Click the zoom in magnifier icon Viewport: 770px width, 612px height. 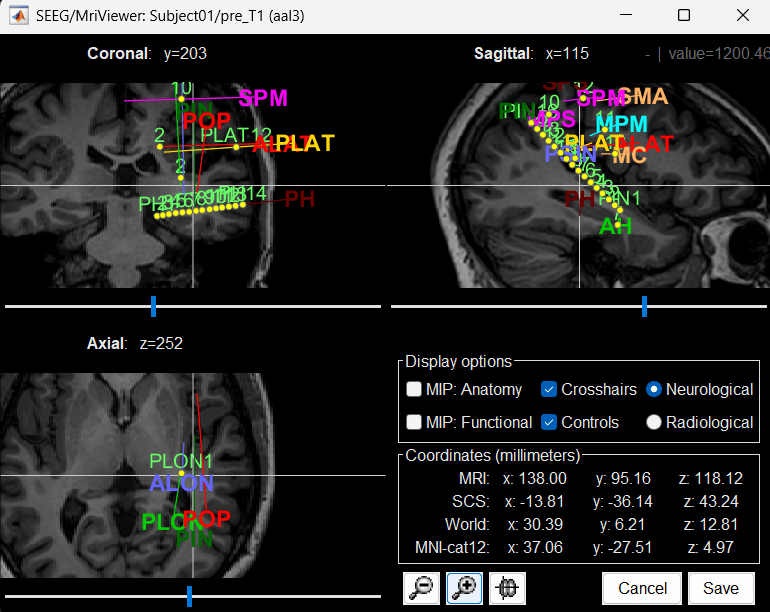[465, 589]
